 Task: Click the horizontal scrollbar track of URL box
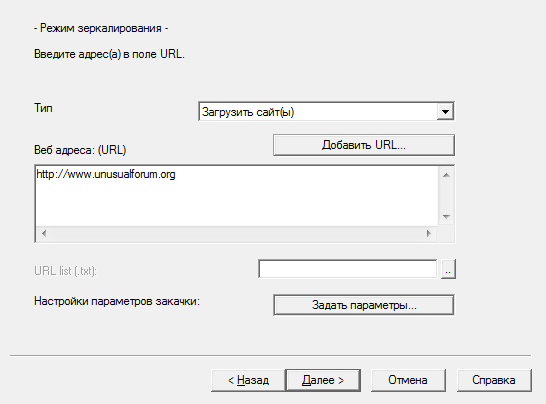pyautogui.click(x=236, y=233)
